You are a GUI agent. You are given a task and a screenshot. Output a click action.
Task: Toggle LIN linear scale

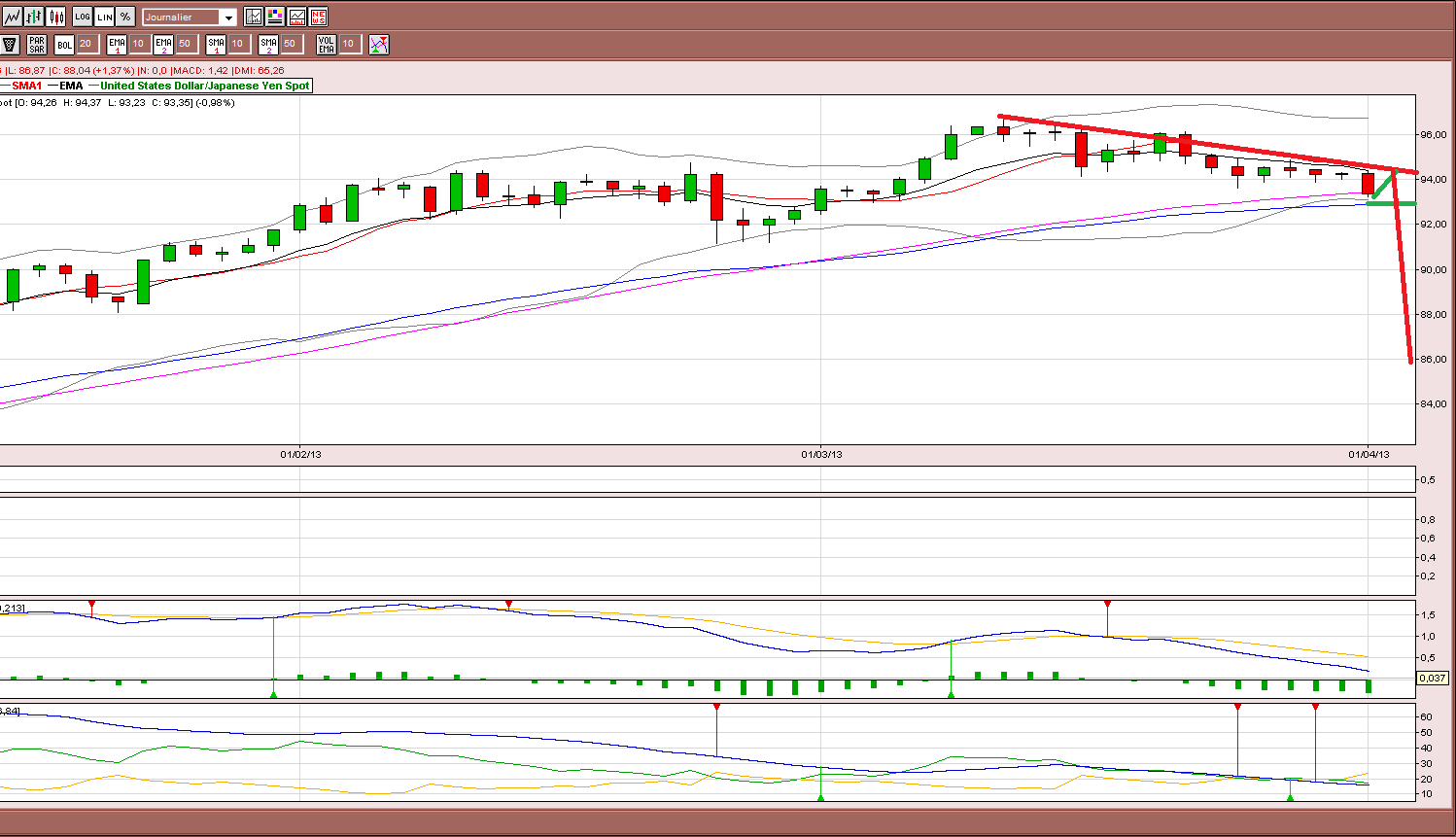[x=104, y=17]
